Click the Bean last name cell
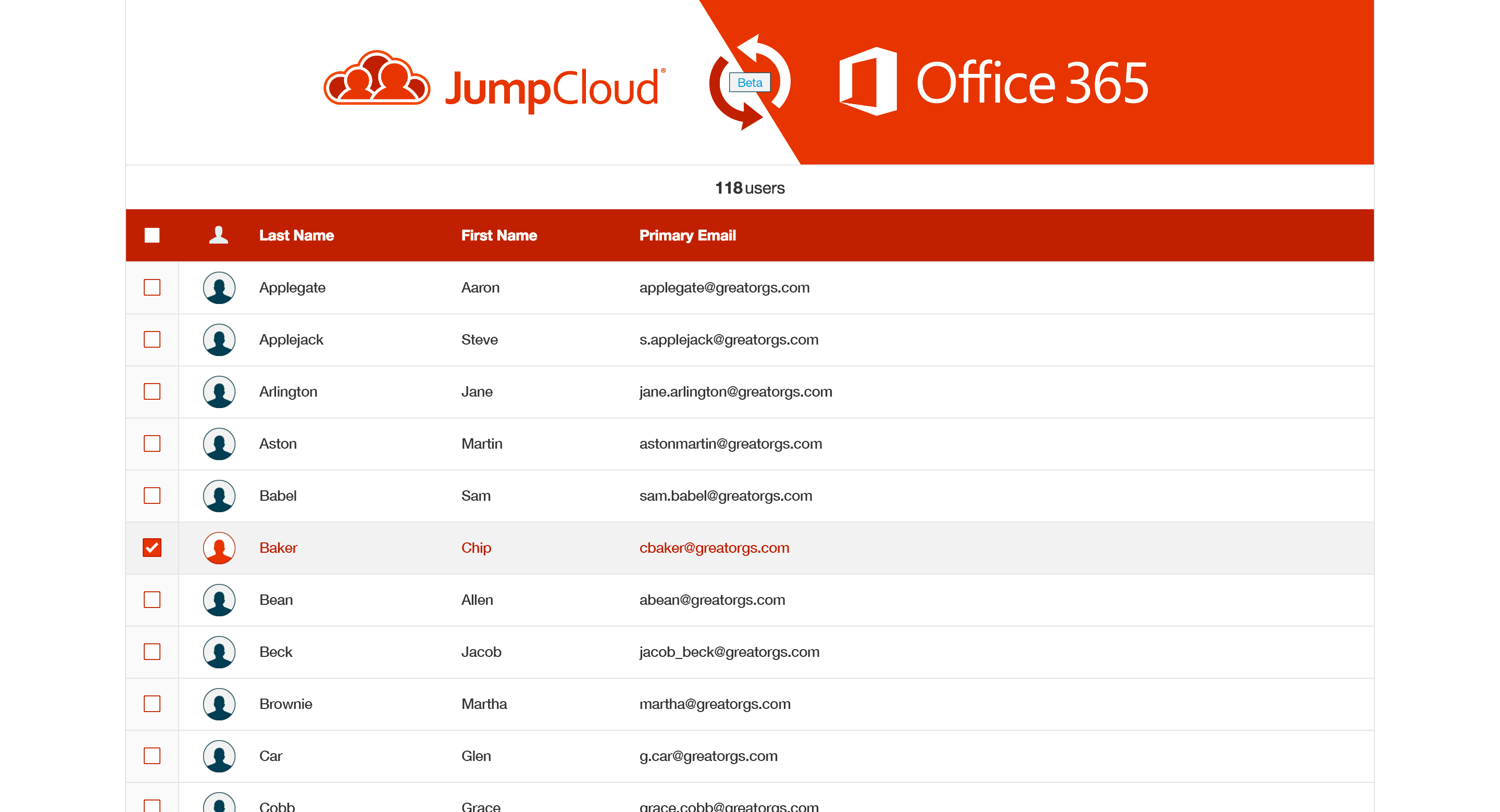 point(276,600)
